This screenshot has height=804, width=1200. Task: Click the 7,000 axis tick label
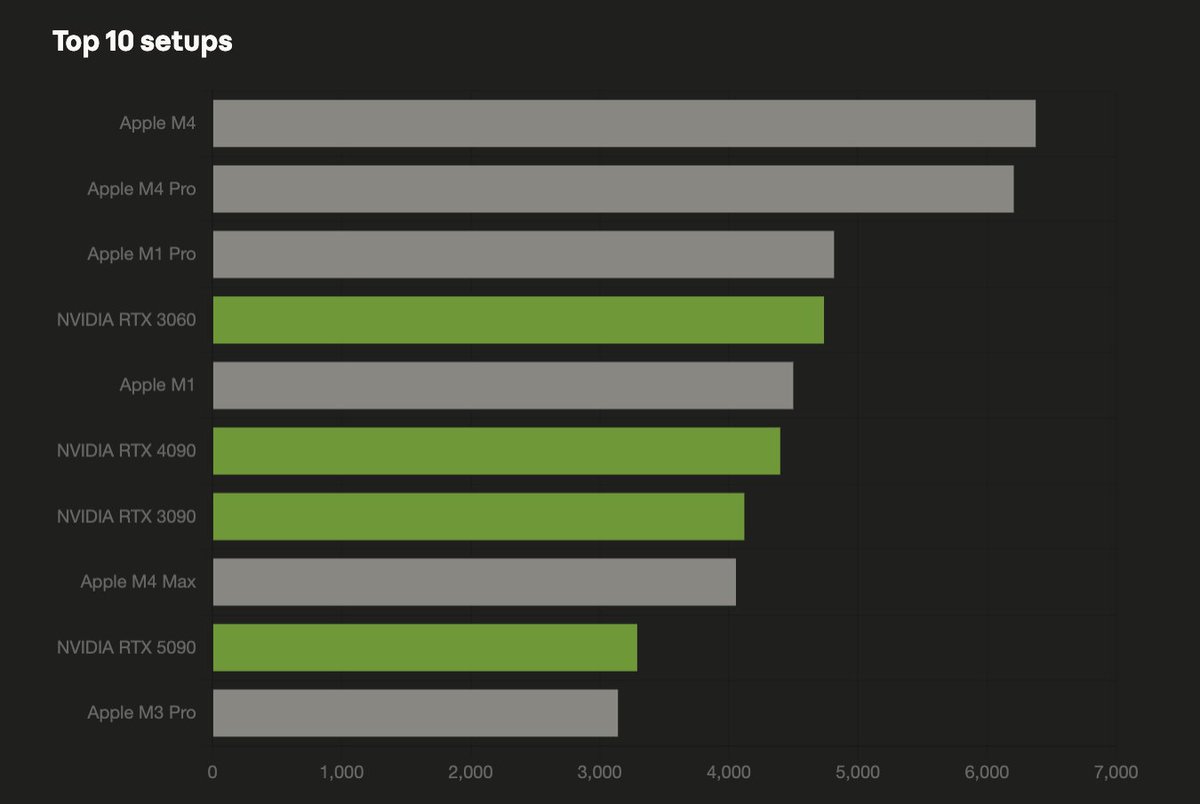coord(1115,772)
